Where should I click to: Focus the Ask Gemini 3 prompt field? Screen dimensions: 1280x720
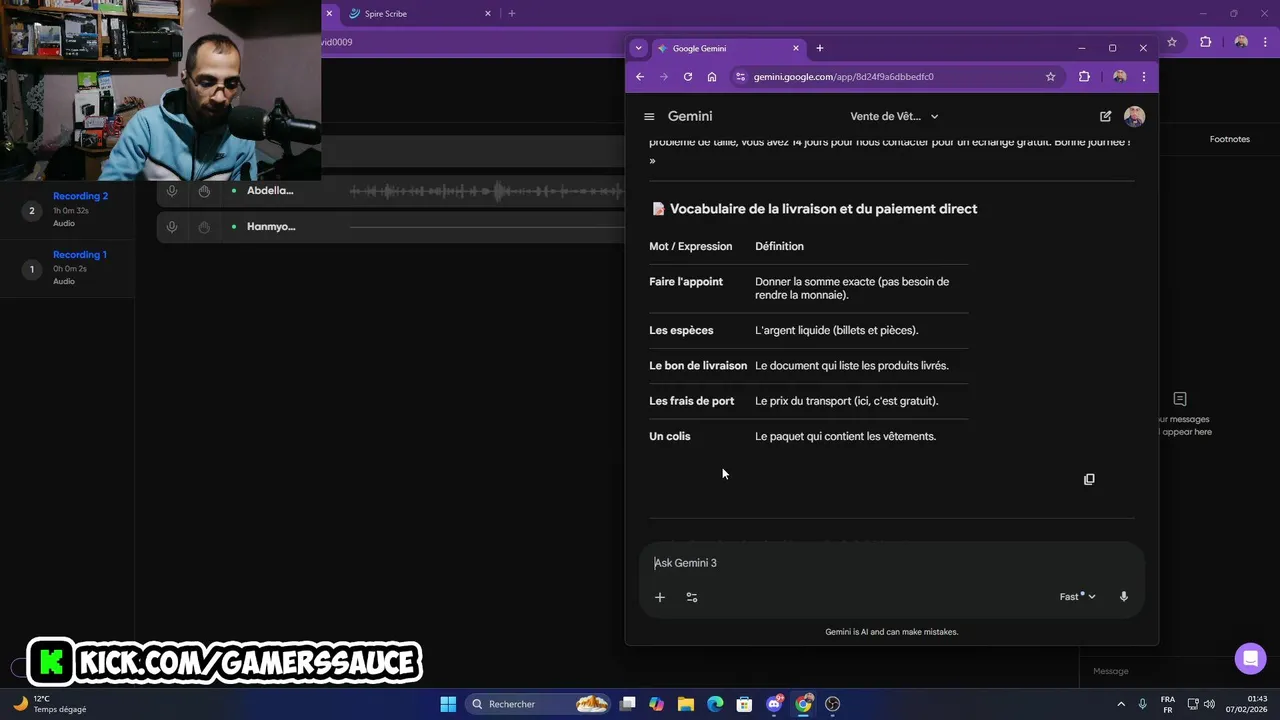[x=890, y=563]
